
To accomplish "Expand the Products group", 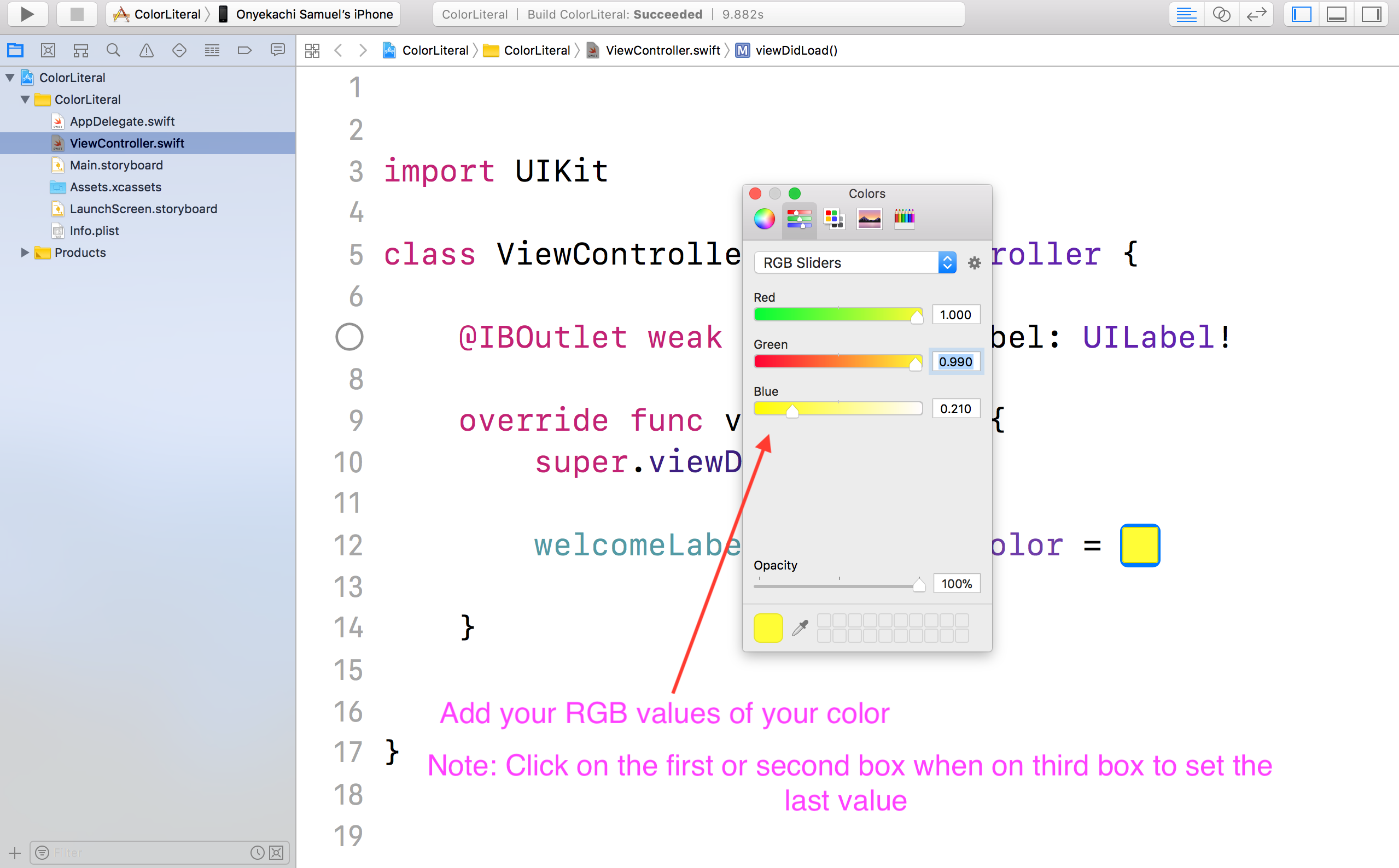I will (25, 253).
